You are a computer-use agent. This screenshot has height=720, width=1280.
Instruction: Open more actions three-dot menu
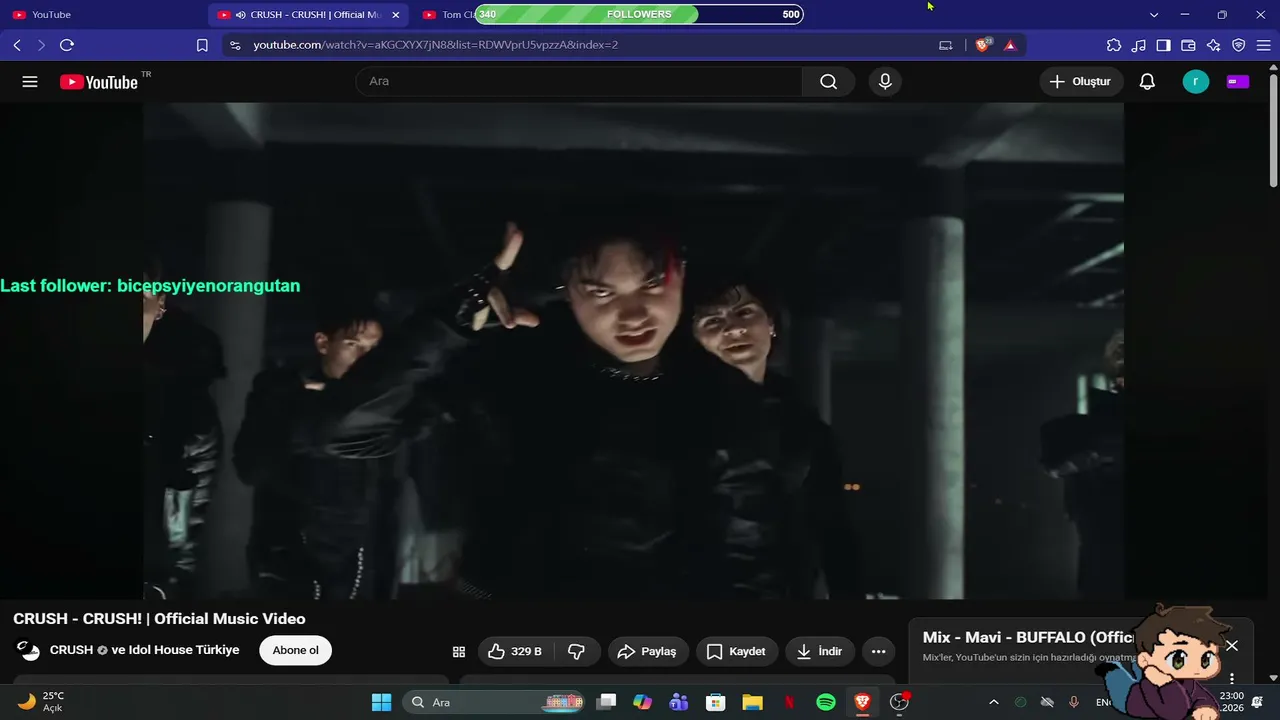click(878, 651)
